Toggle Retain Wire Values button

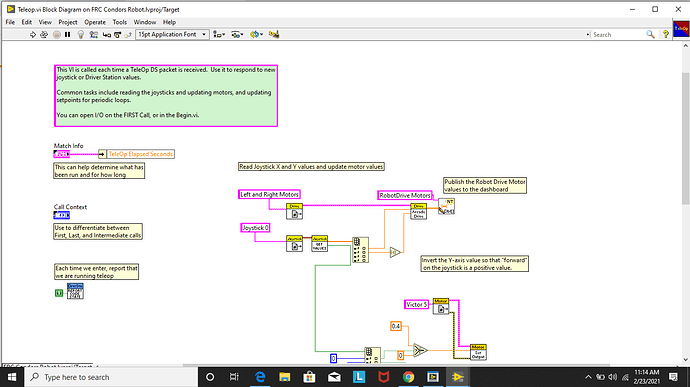(93, 34)
